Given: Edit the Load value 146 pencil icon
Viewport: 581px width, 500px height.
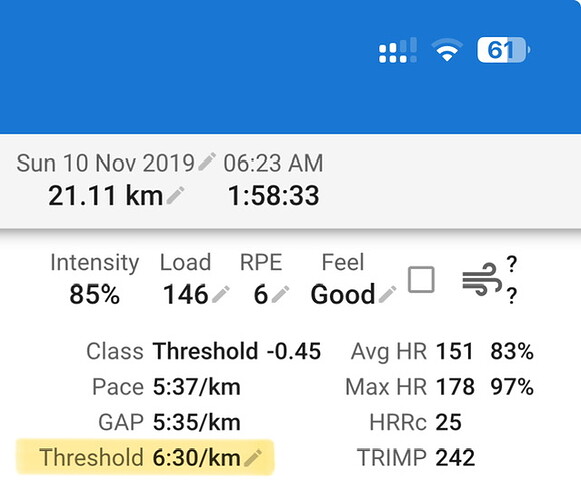Looking at the screenshot, I should coord(221,295).
